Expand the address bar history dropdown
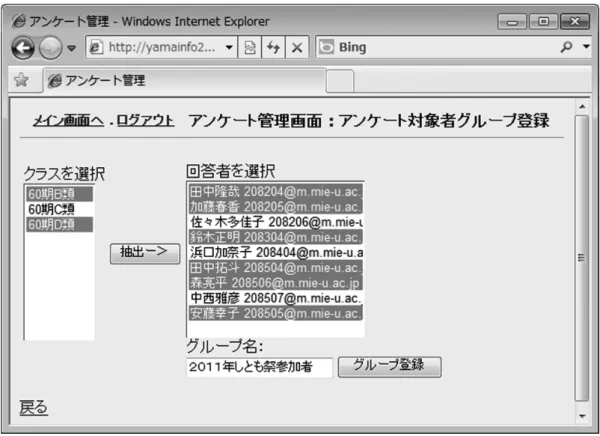This screenshot has height=436, width=600. tap(229, 47)
